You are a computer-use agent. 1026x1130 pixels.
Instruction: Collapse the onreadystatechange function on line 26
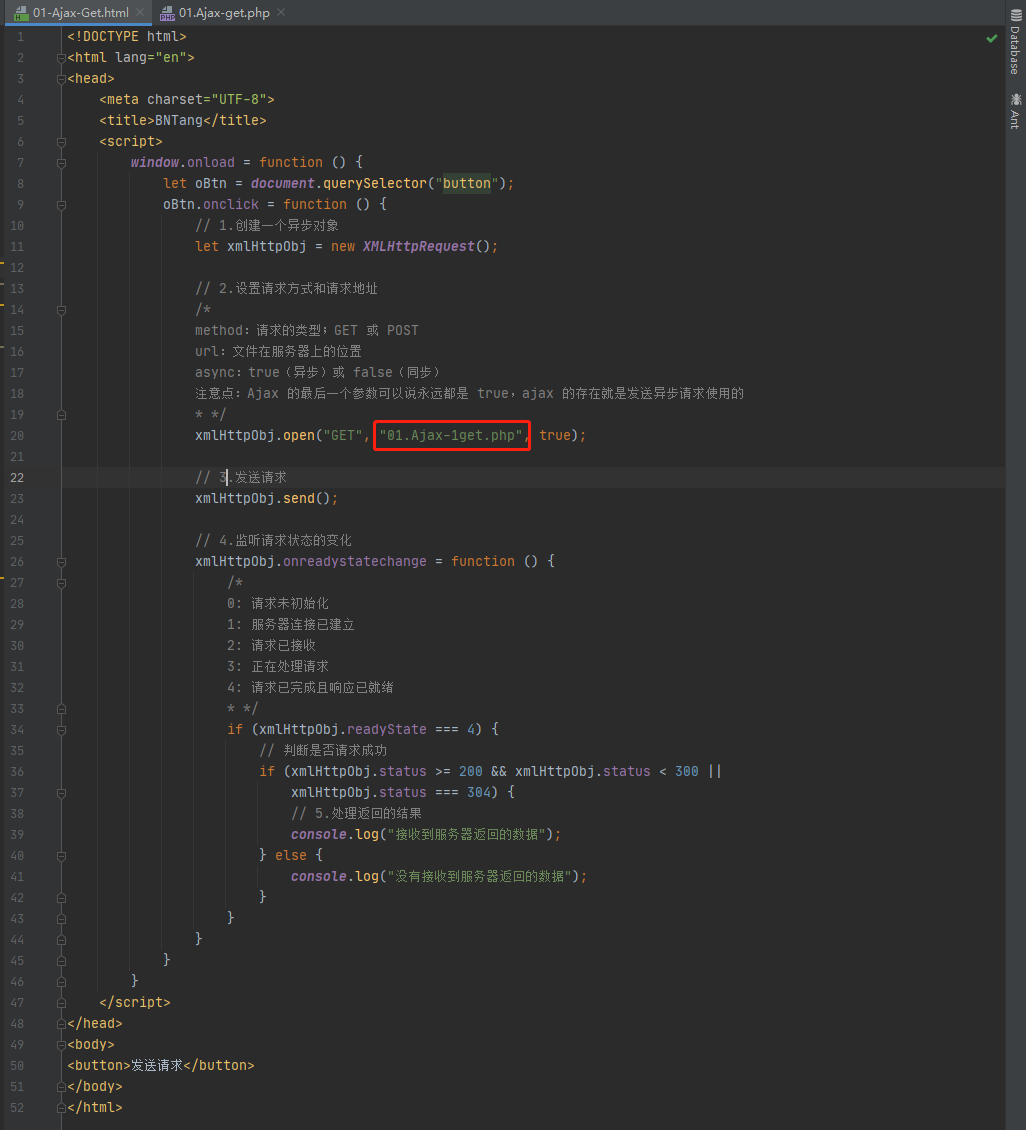pyautogui.click(x=61, y=561)
